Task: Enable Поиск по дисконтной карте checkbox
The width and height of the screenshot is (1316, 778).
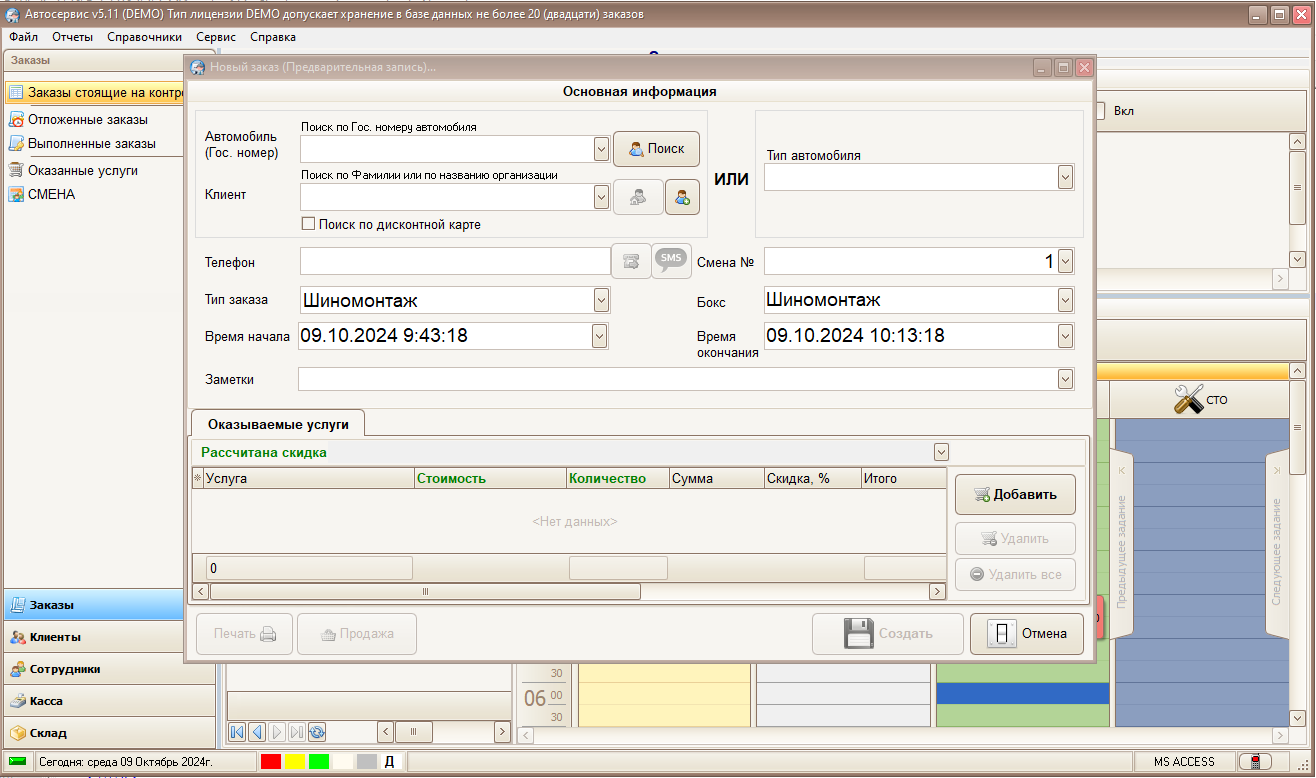Action: 308,225
